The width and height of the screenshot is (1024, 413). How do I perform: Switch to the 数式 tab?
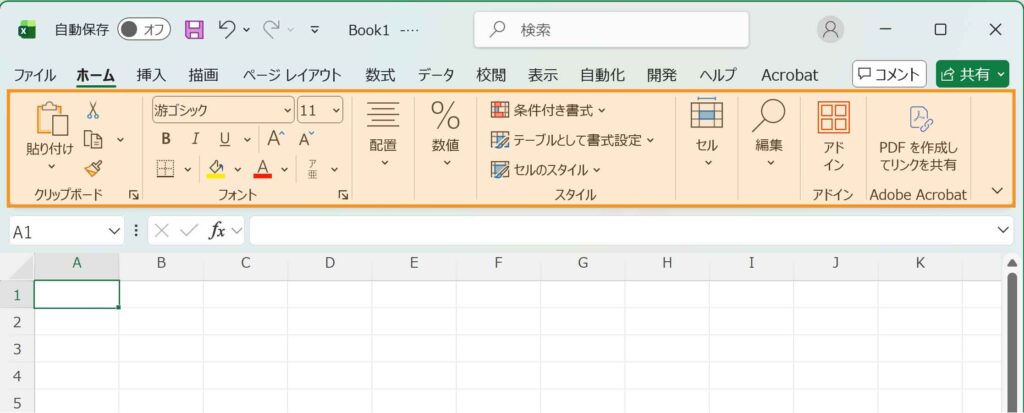[x=380, y=75]
